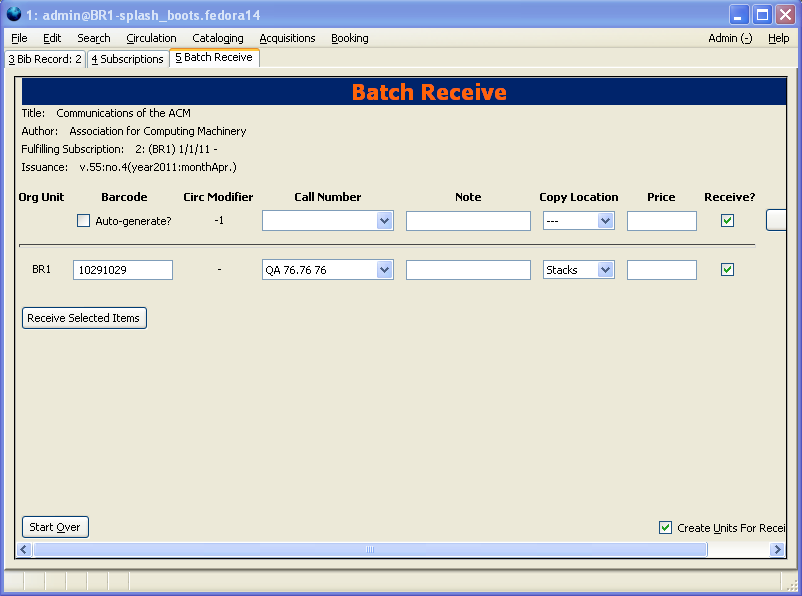Expand the QA 76.76 76 call number dropdown
Image resolution: width=802 pixels, height=596 pixels.
pyautogui.click(x=384, y=270)
